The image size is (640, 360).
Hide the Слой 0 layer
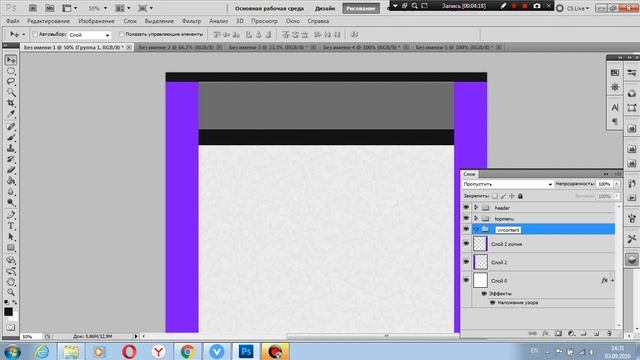(x=466, y=280)
